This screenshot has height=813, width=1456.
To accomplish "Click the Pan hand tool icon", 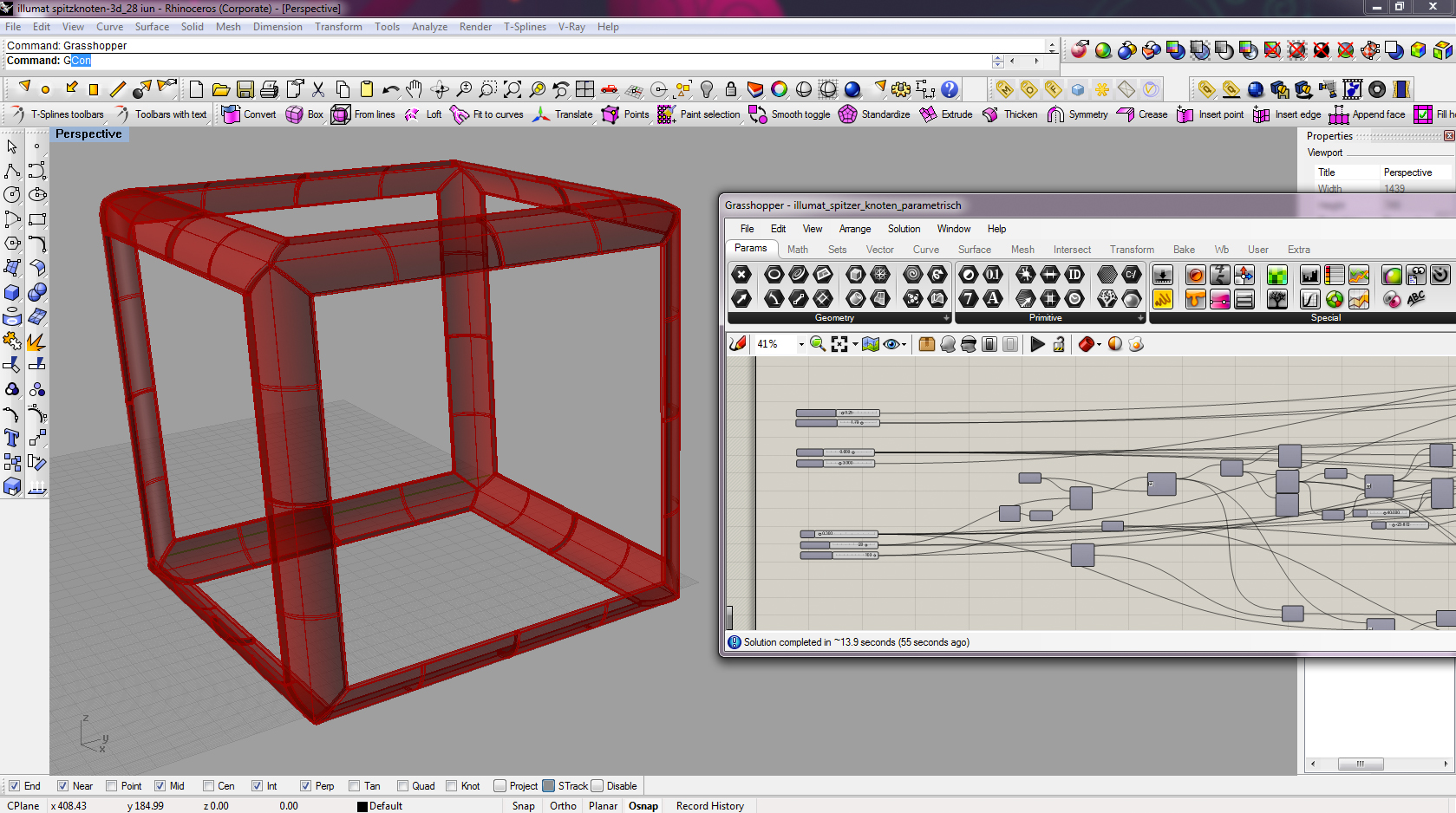I will (415, 89).
